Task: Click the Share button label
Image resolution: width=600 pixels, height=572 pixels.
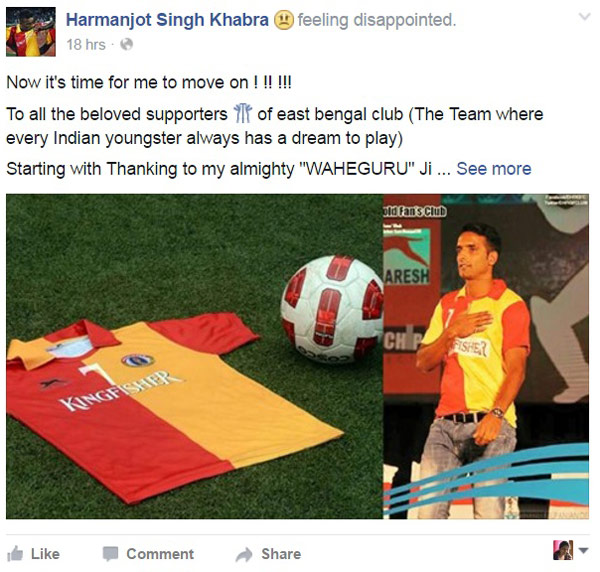Action: pyautogui.click(x=281, y=554)
